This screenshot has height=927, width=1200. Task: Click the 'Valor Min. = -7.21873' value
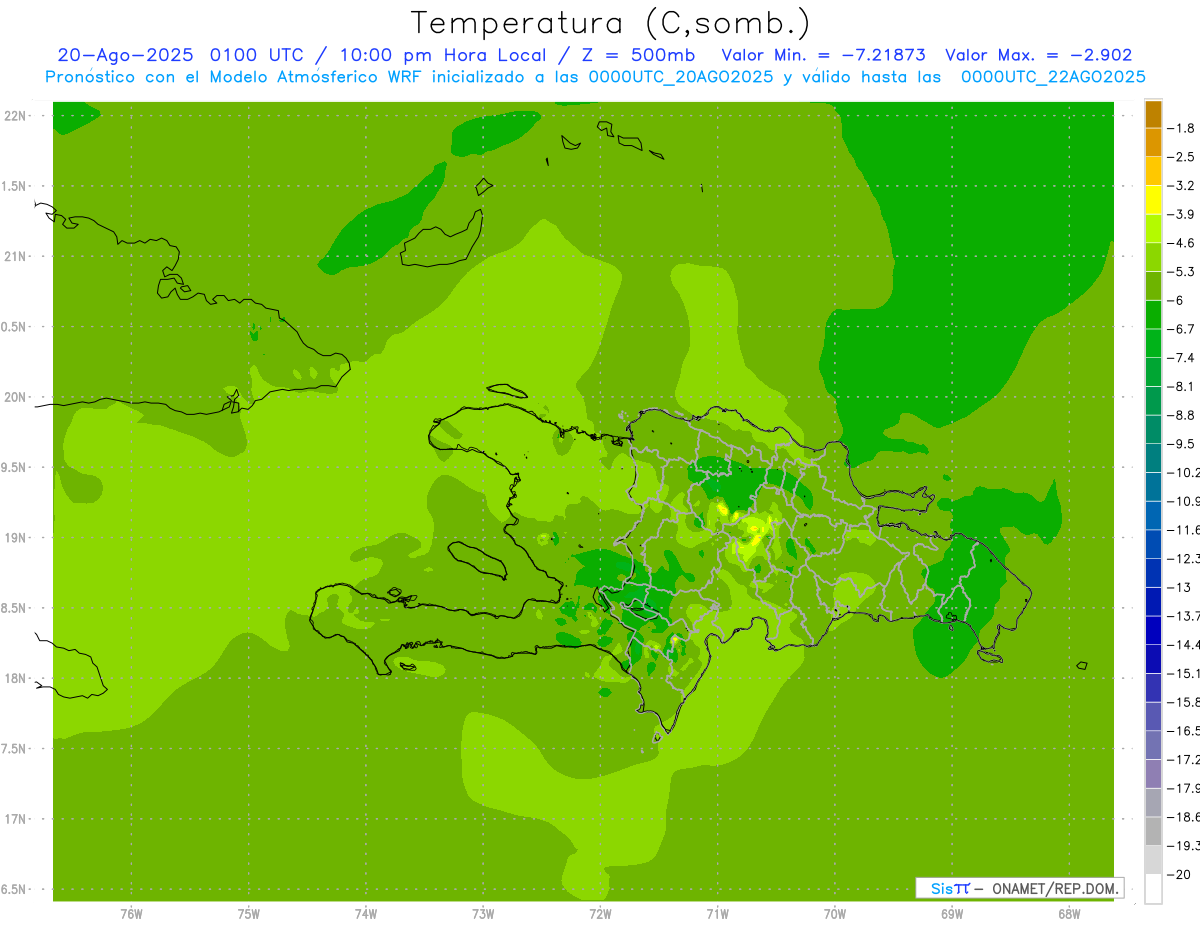pos(823,55)
